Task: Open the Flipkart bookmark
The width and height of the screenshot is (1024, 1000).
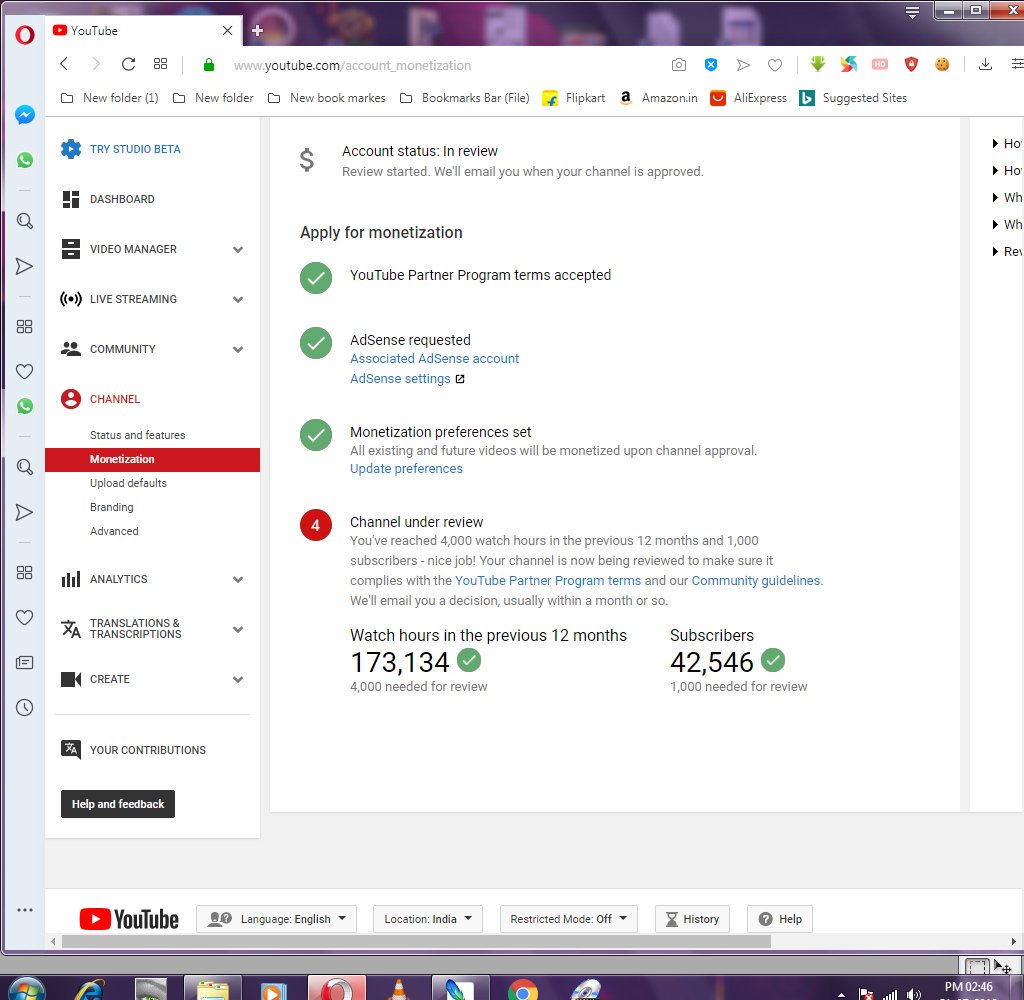Action: [x=575, y=98]
